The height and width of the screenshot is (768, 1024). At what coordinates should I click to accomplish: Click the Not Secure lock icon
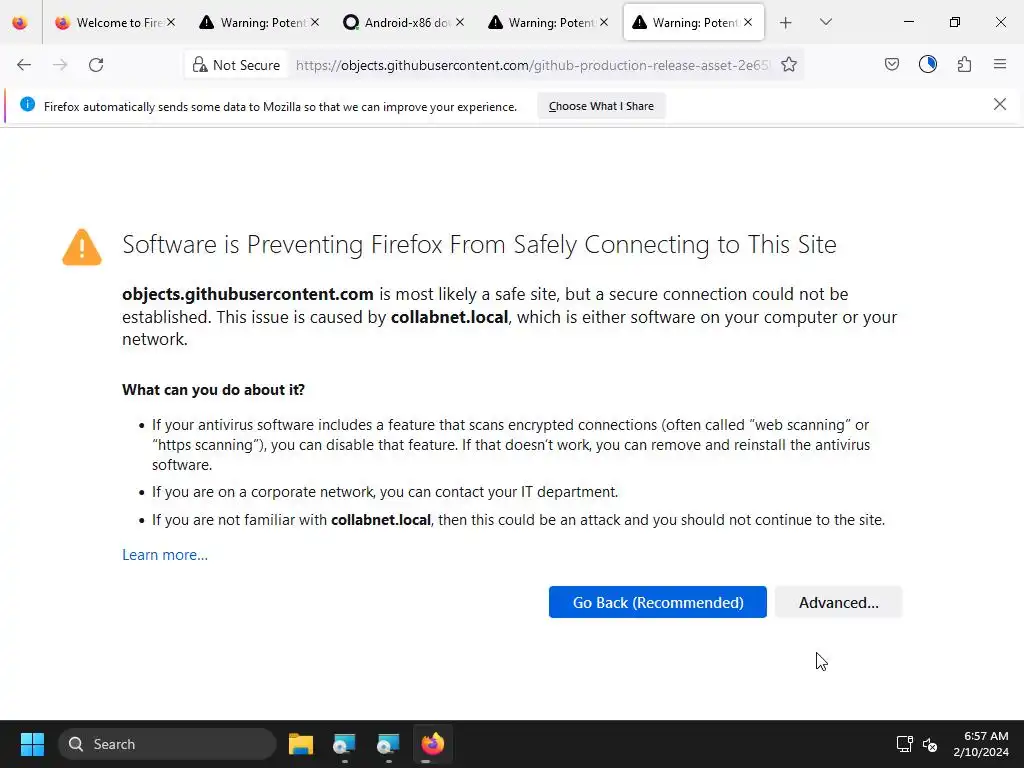[200, 65]
